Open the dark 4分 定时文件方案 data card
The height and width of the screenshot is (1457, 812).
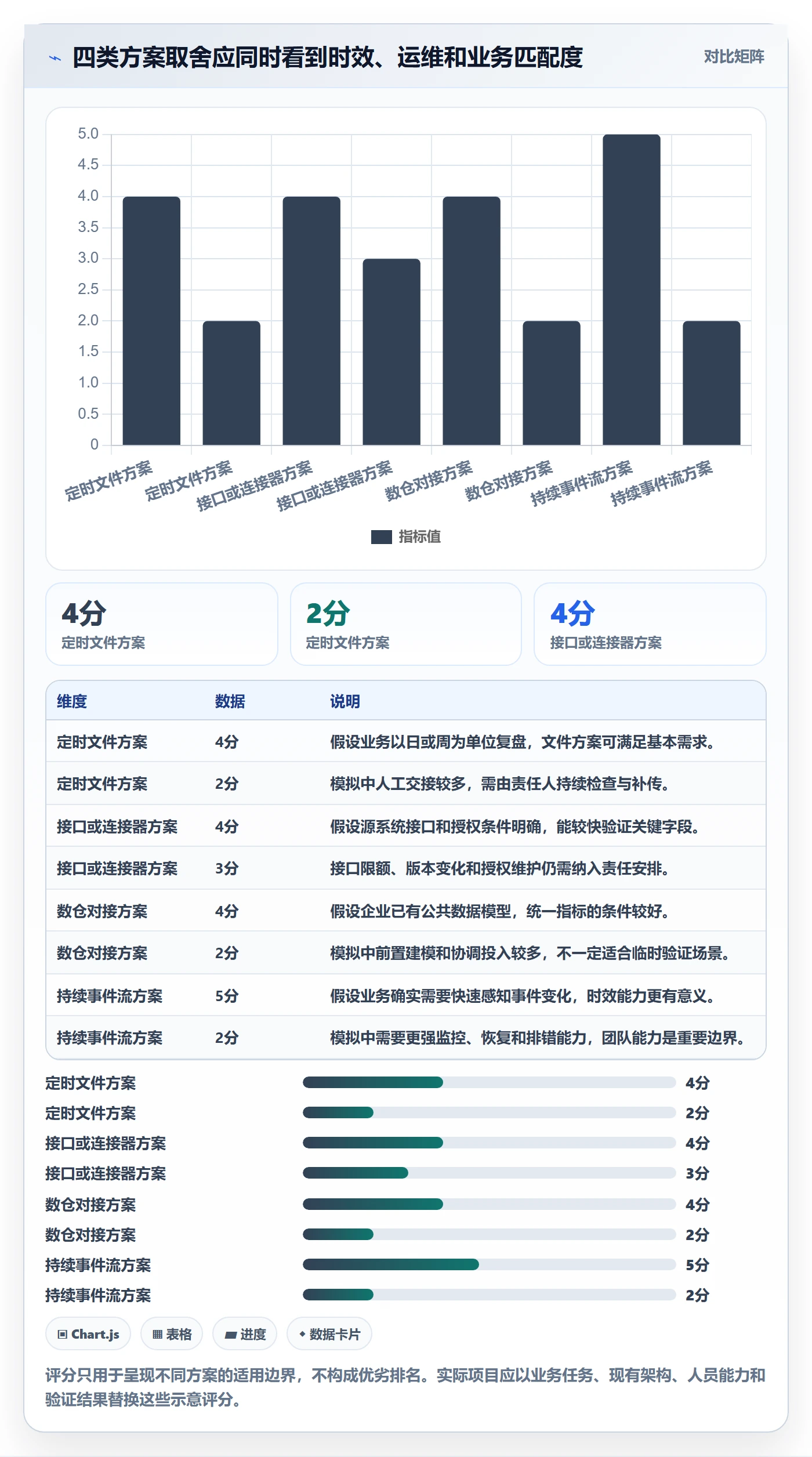coord(162,624)
